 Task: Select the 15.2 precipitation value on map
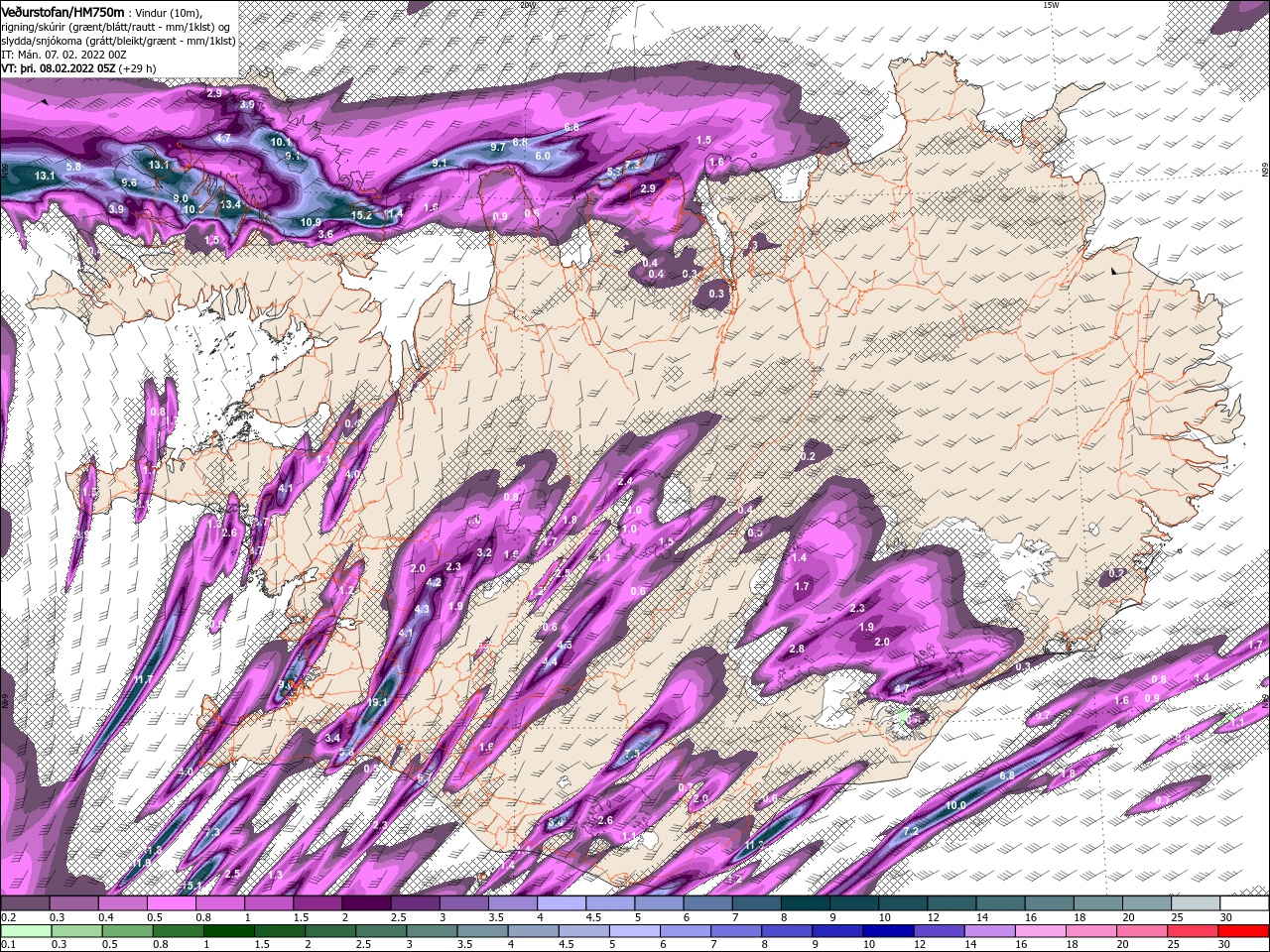pyautogui.click(x=361, y=215)
